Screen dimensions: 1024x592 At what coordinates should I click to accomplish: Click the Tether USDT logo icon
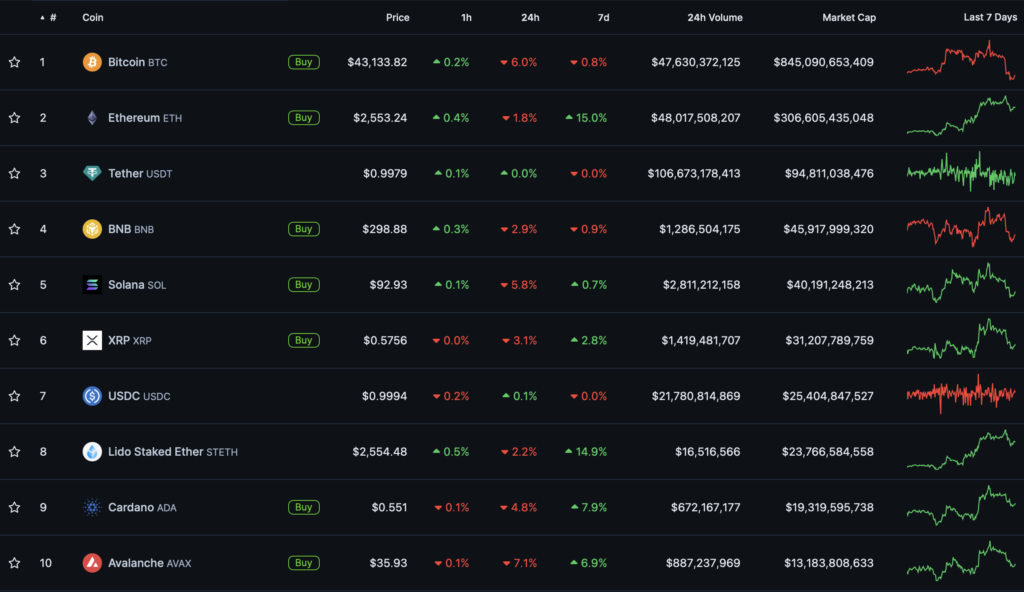92,173
